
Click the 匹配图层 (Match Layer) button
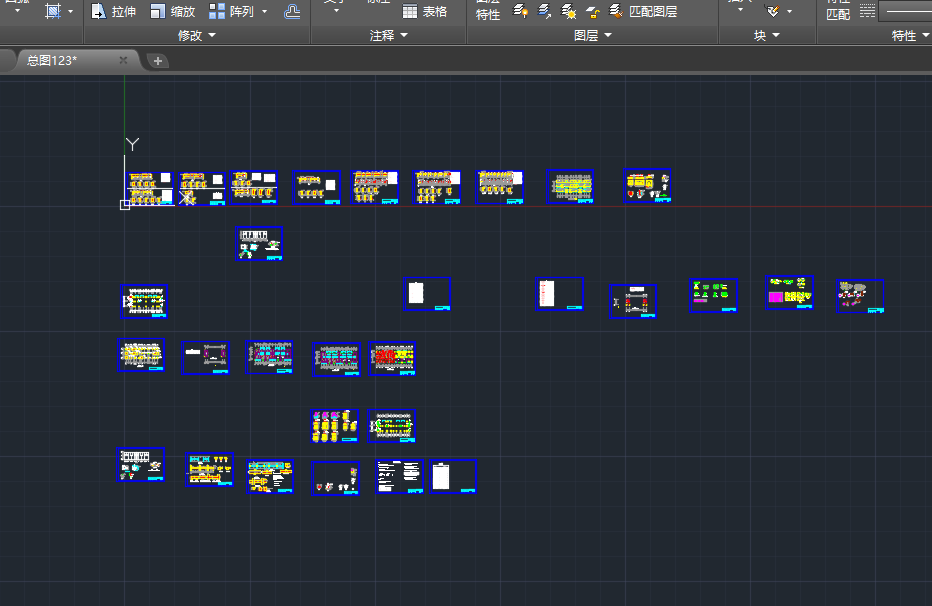pyautogui.click(x=643, y=11)
